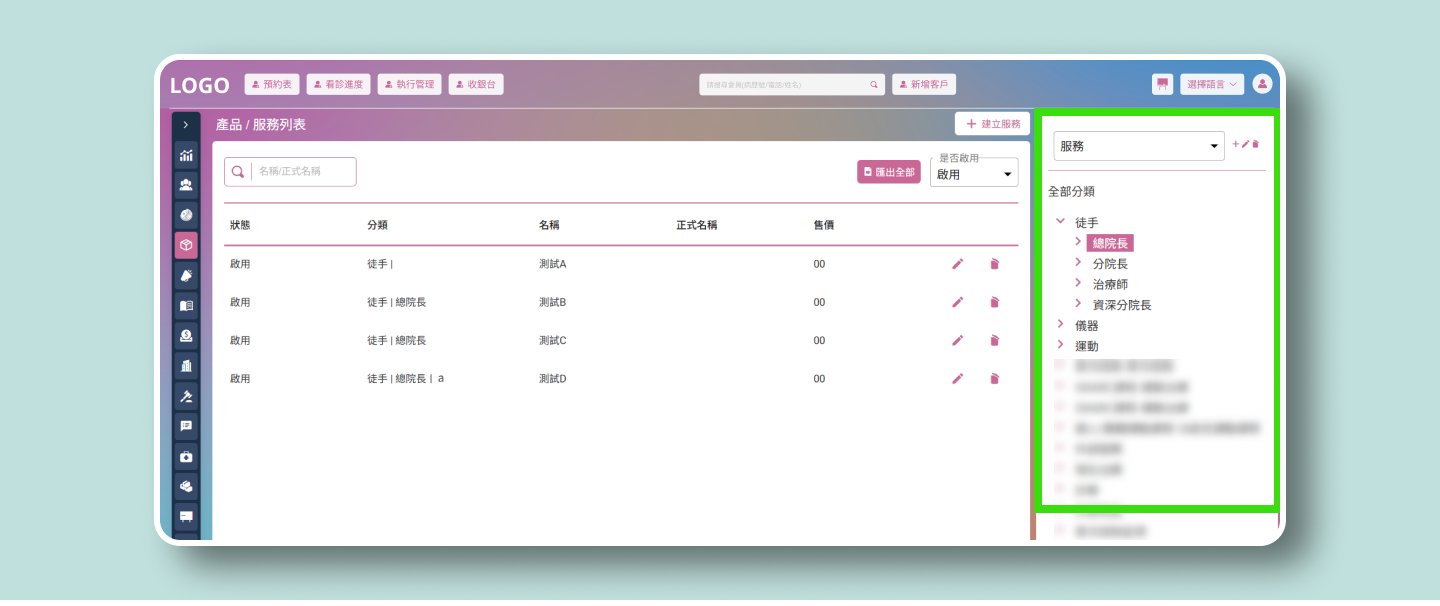Expand the 儀器 category node
Viewport: 1440px width, 606px height.
pyautogui.click(x=1060, y=324)
